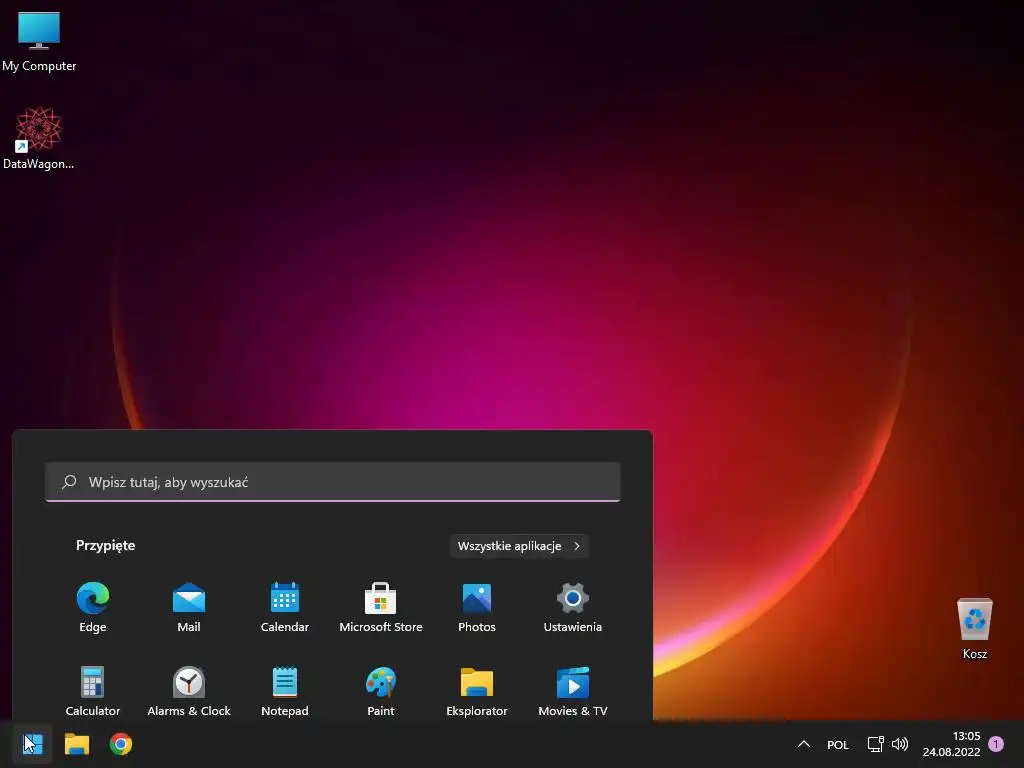Launch the Mail app
This screenshot has width=1024, height=768.
[189, 607]
